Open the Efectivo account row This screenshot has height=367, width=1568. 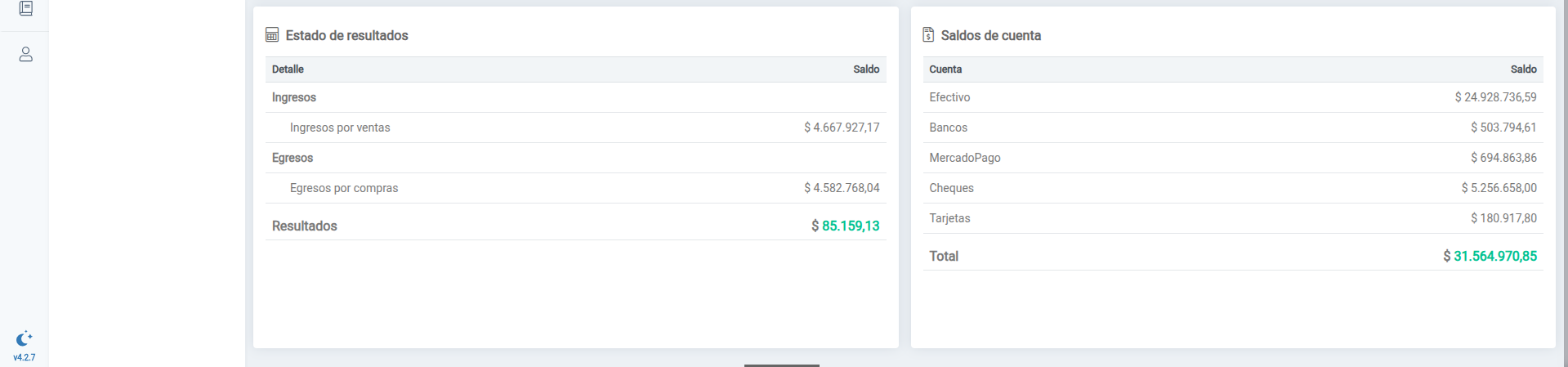coord(949,97)
